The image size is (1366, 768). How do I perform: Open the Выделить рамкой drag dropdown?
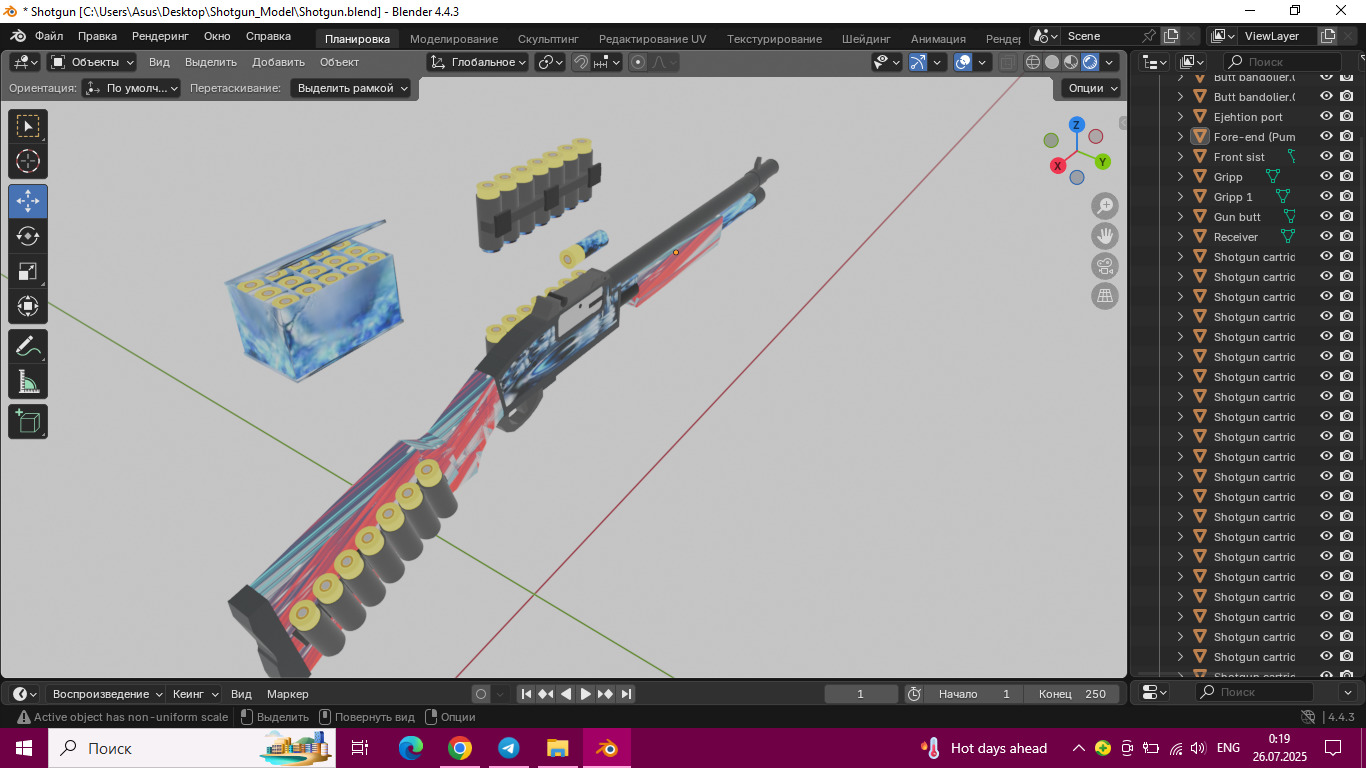coord(352,88)
